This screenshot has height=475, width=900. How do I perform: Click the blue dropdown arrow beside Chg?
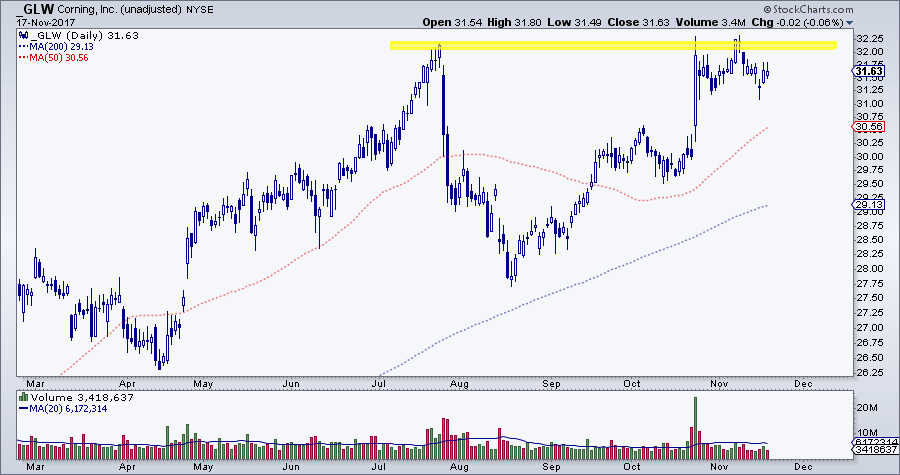850,22
